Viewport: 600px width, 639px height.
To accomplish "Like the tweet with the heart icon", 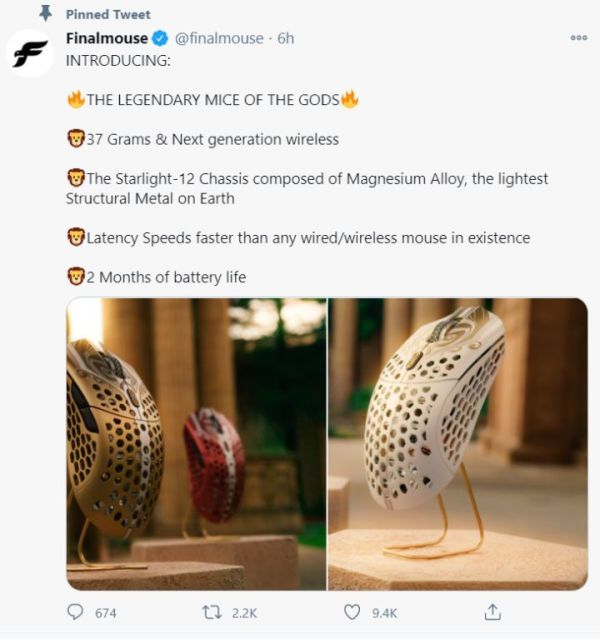I will pyautogui.click(x=351, y=612).
